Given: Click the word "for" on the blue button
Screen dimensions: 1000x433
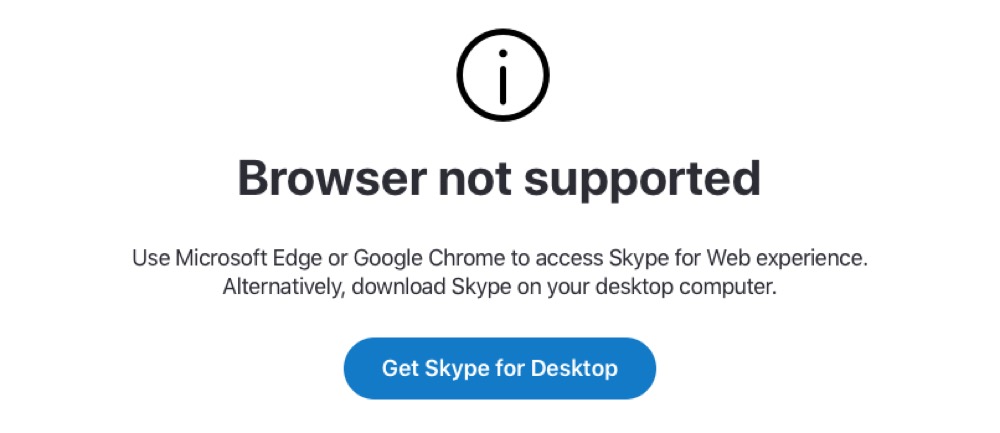Looking at the screenshot, I should tap(509, 368).
